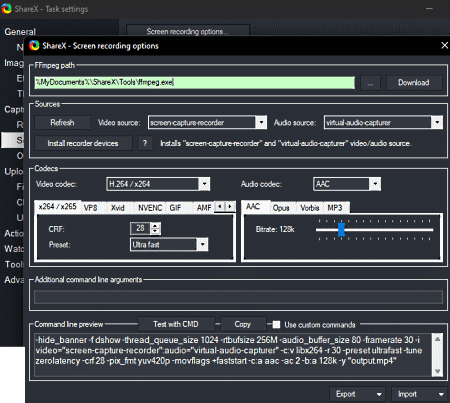
Task: Click the CRF value field
Action: point(141,228)
